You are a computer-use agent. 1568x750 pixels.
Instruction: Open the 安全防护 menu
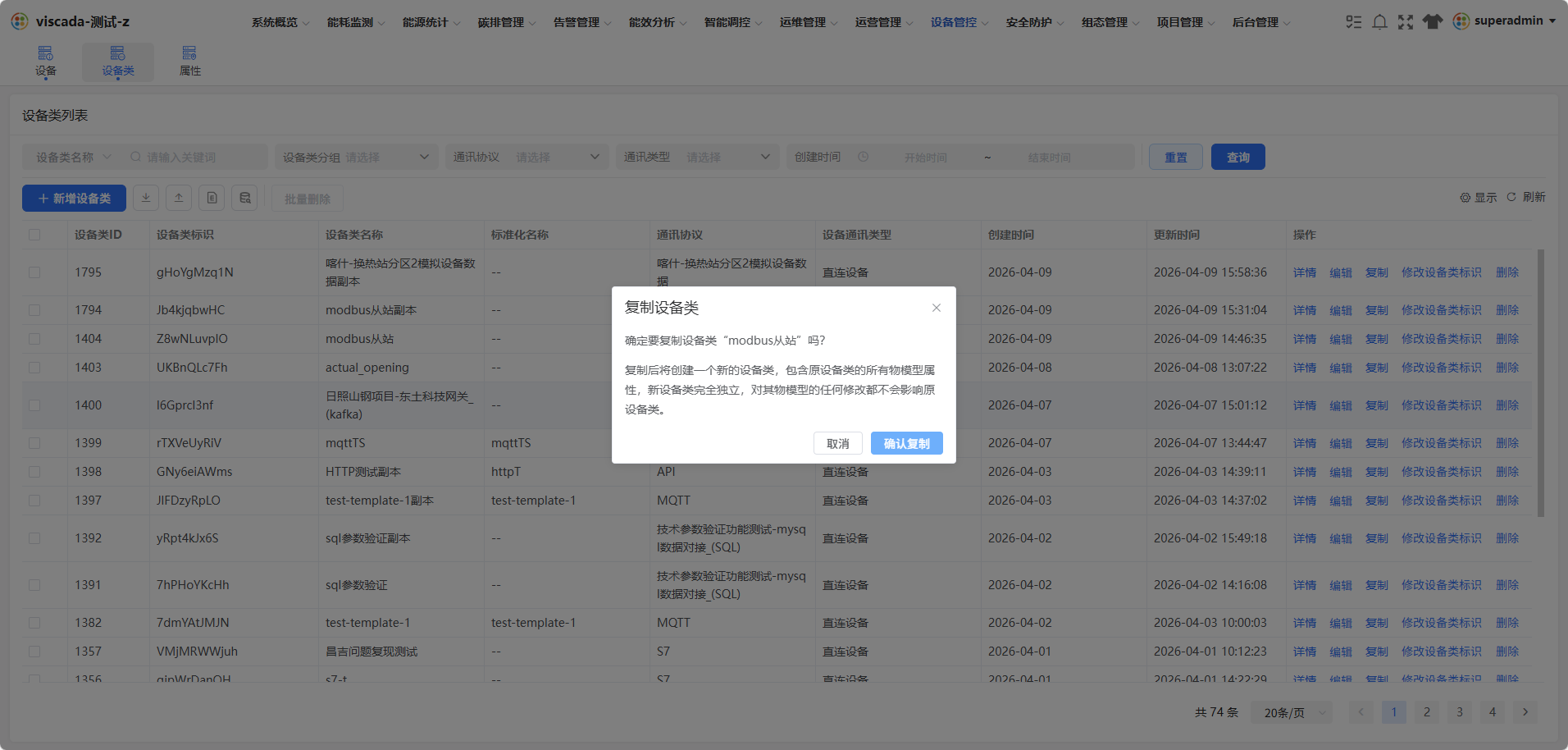(x=1035, y=22)
